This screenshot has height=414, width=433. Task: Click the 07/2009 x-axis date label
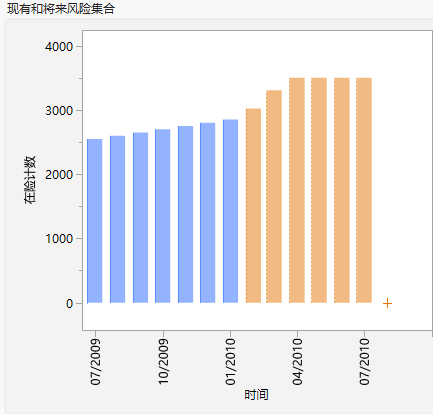(96, 362)
